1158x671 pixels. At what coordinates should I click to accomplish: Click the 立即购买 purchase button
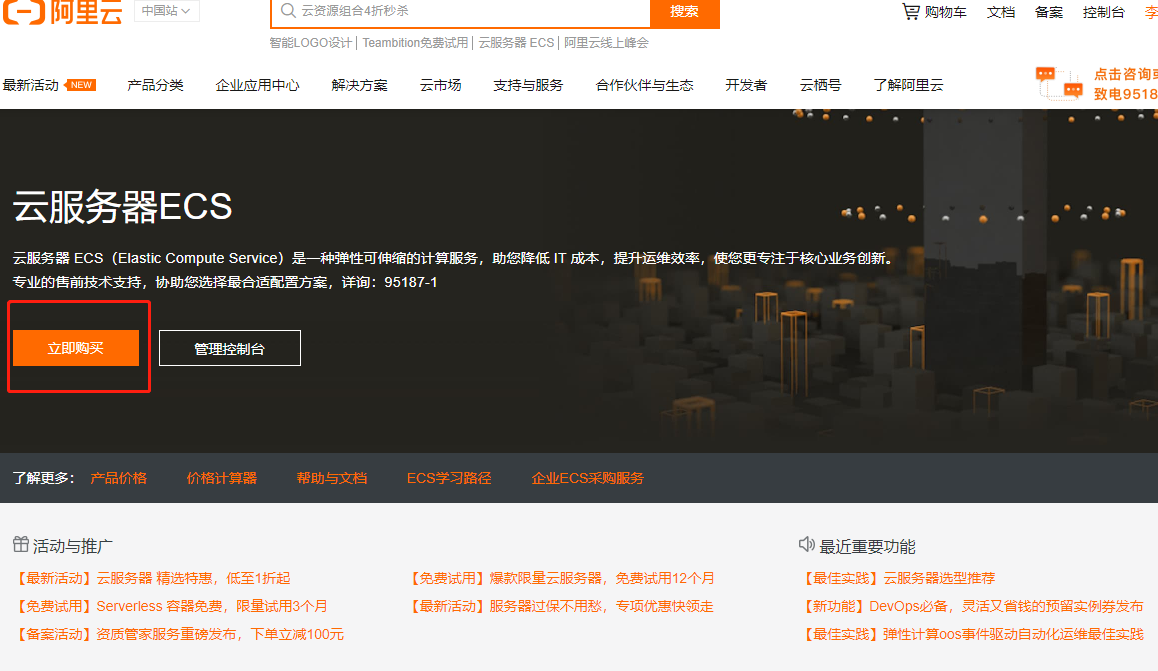(x=77, y=347)
